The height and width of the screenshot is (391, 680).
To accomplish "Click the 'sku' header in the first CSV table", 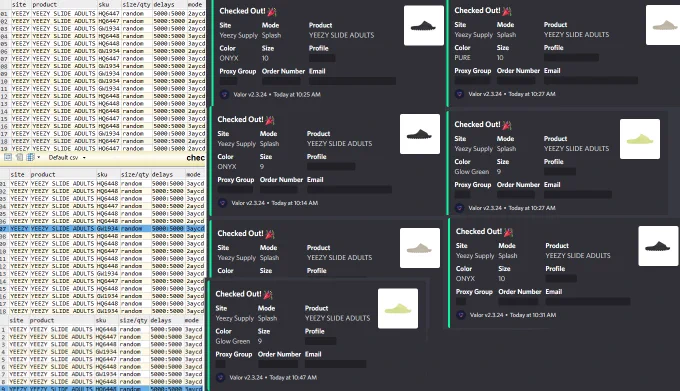I will point(104,4).
